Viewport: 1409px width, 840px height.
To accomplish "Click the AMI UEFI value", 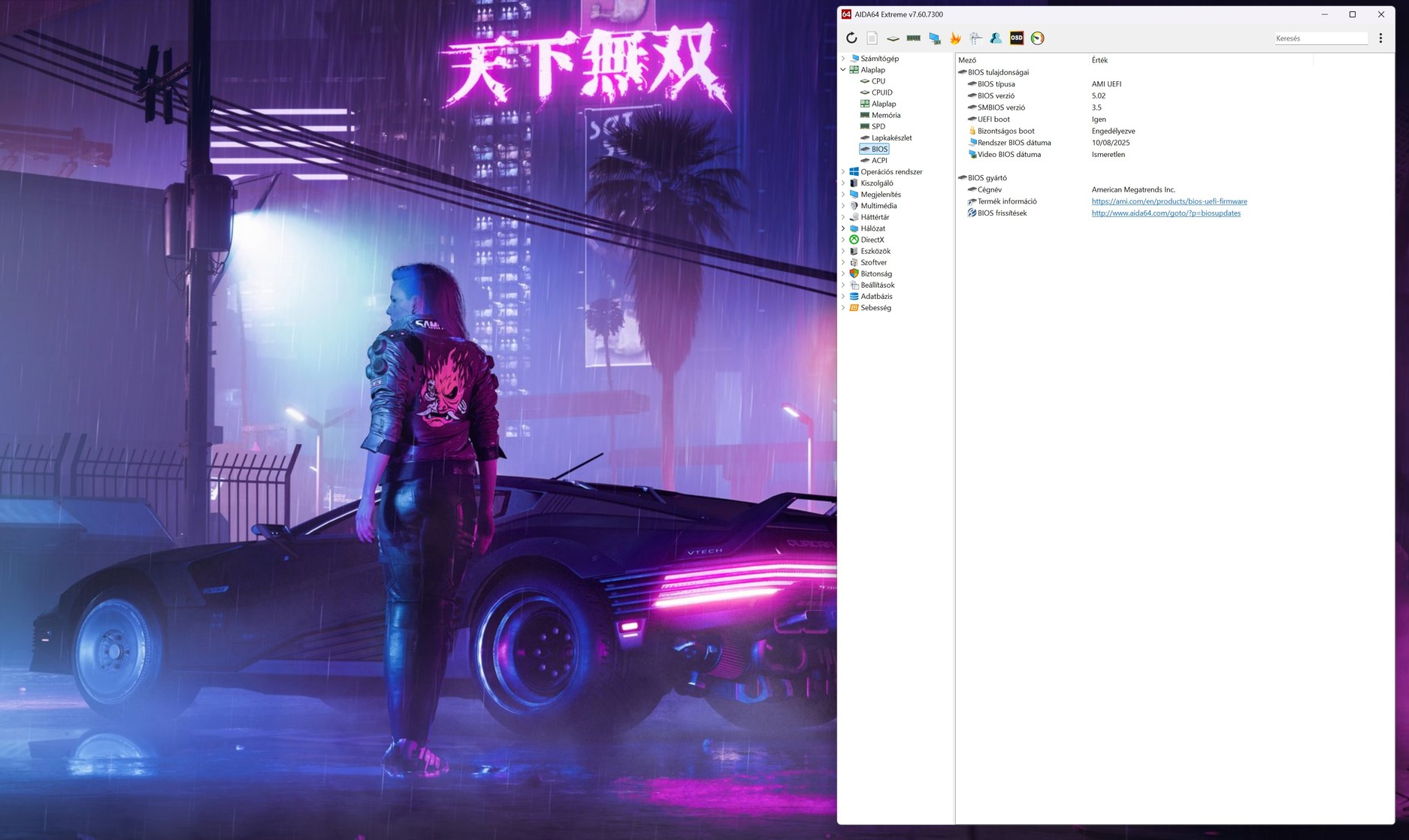I will point(1106,84).
